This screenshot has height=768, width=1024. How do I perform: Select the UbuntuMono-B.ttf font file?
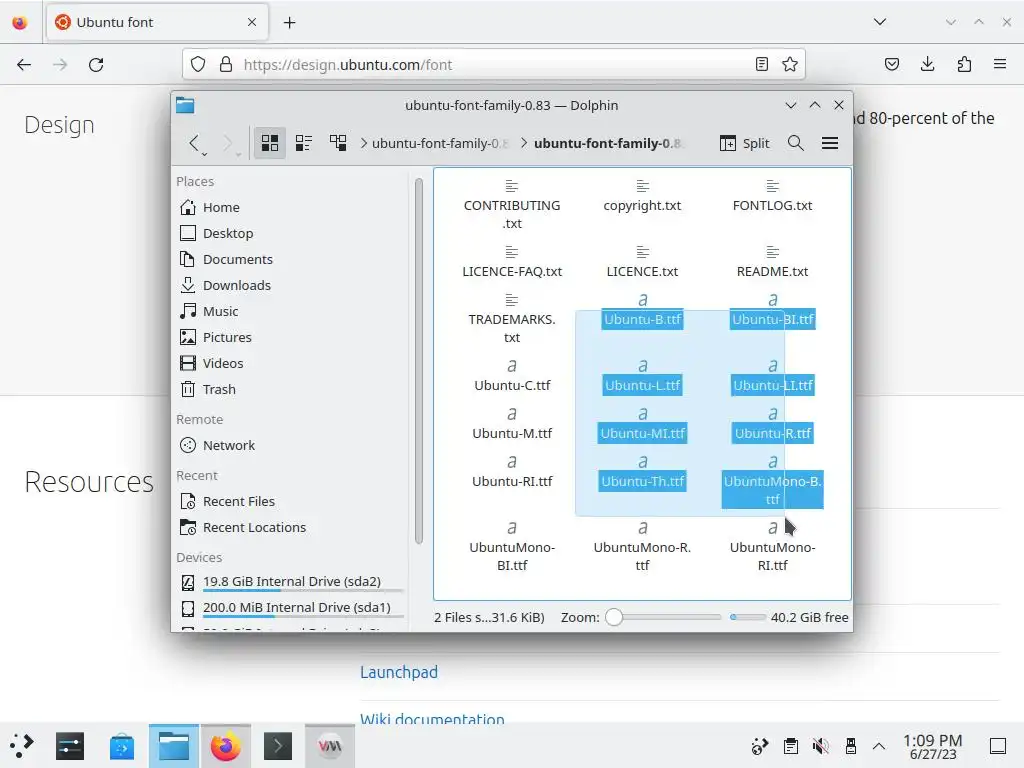pos(773,481)
